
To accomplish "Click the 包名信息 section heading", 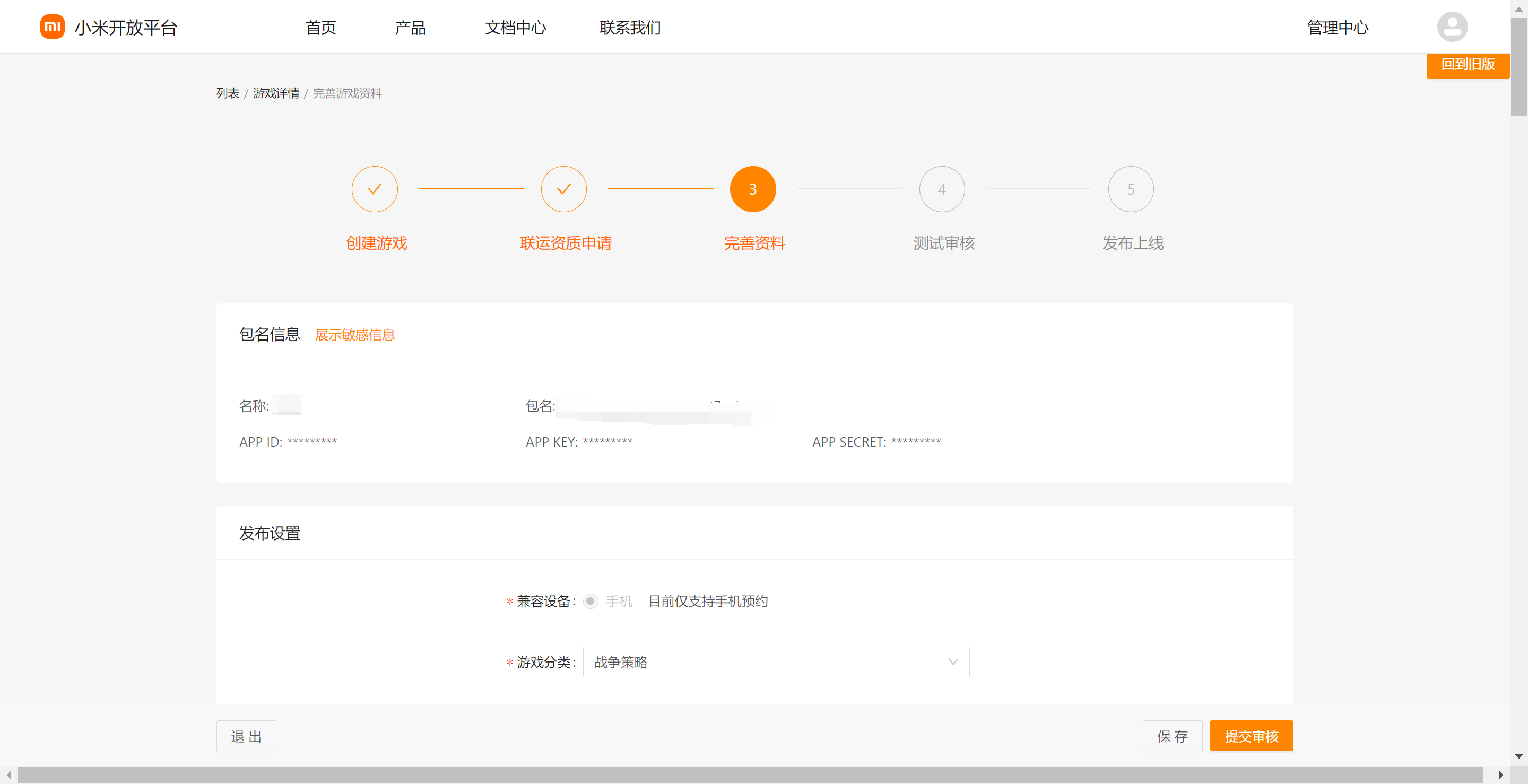I will click(x=270, y=335).
